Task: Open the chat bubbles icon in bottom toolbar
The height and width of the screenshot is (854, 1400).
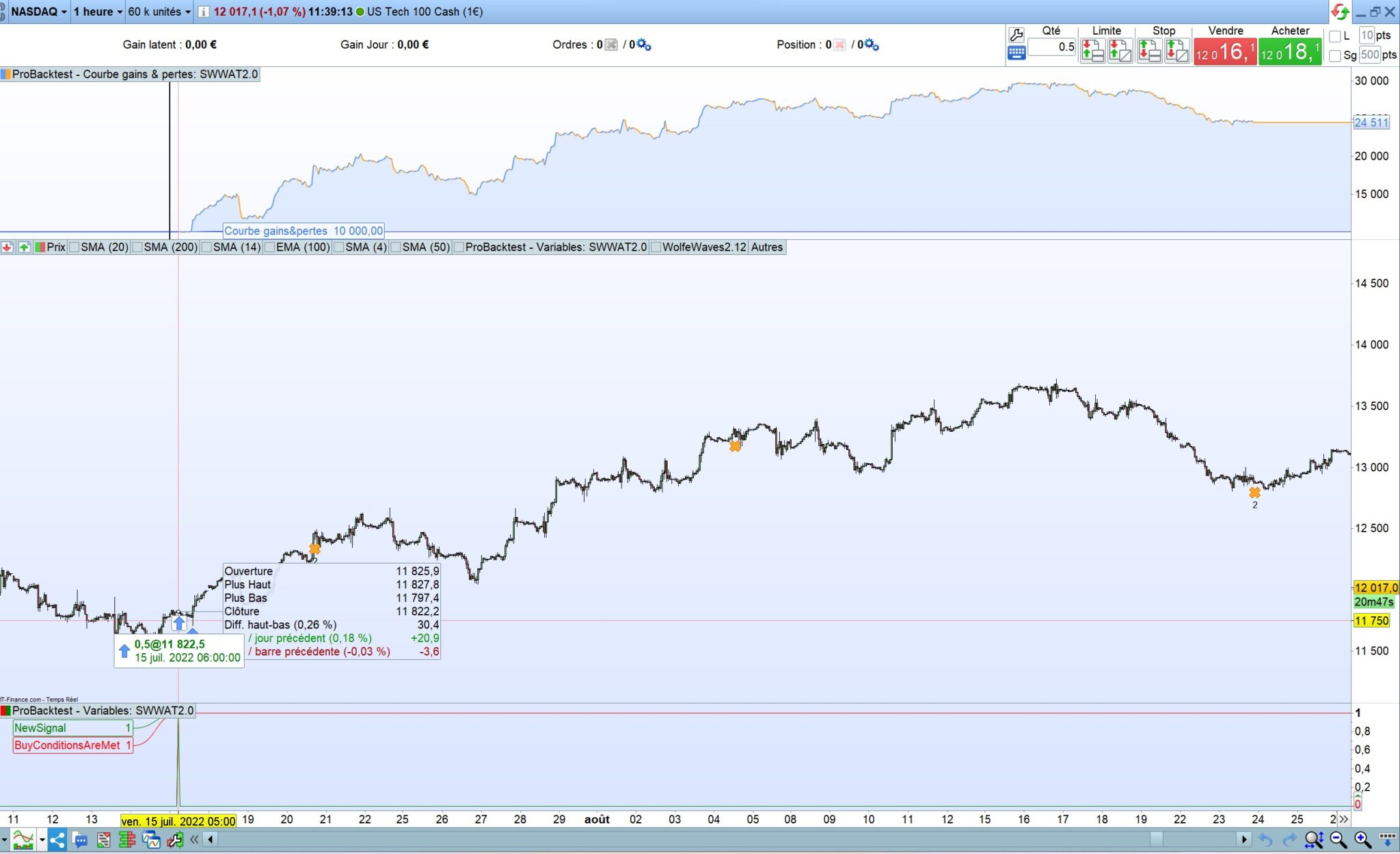Action: [80, 840]
